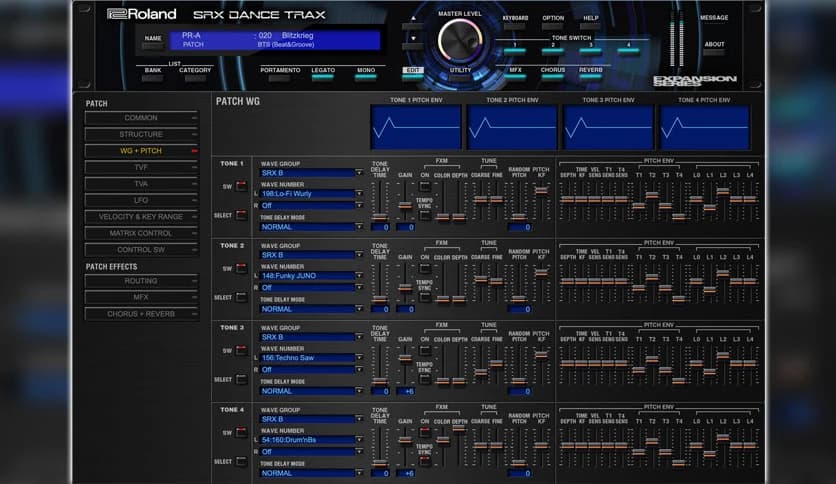Toggle Tone 4 FXM On button
836x484 pixels.
point(425,432)
